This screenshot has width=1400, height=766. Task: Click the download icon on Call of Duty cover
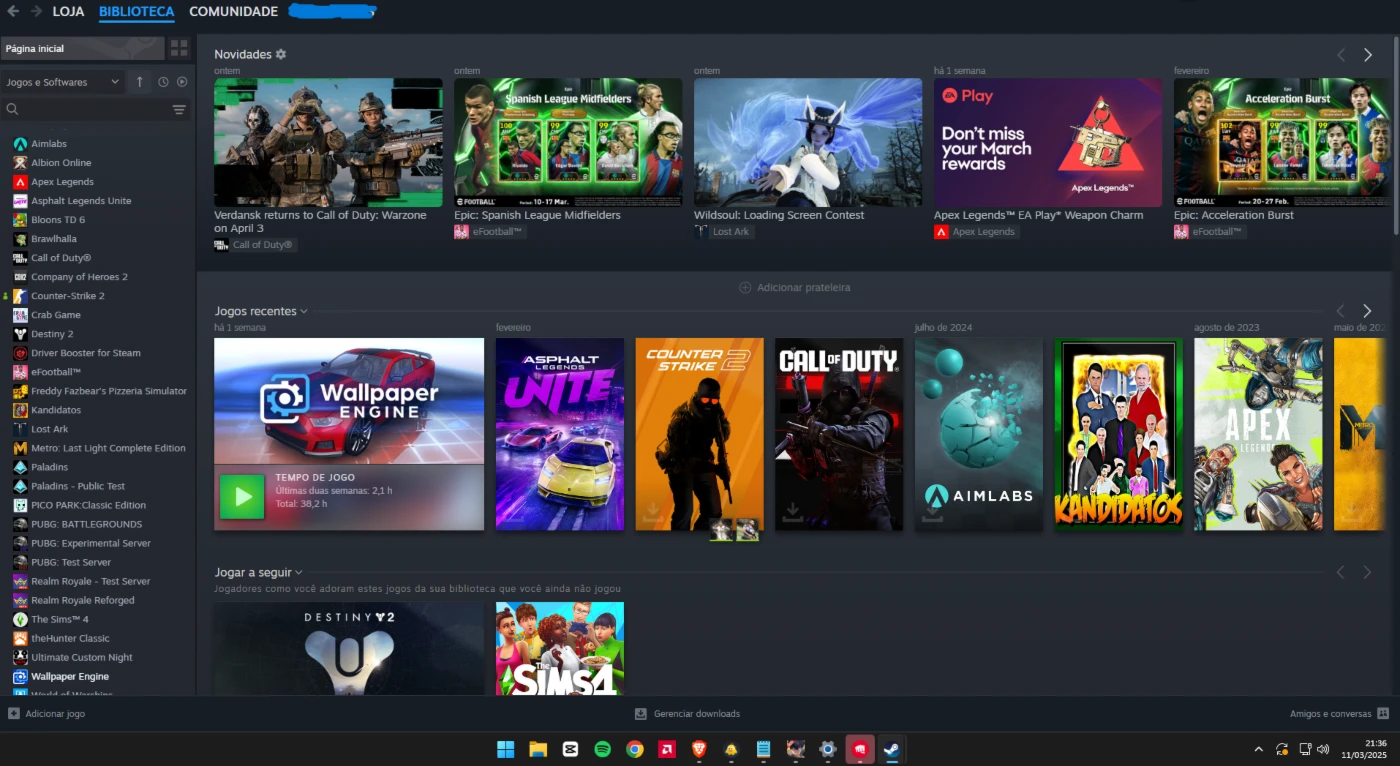[792, 513]
